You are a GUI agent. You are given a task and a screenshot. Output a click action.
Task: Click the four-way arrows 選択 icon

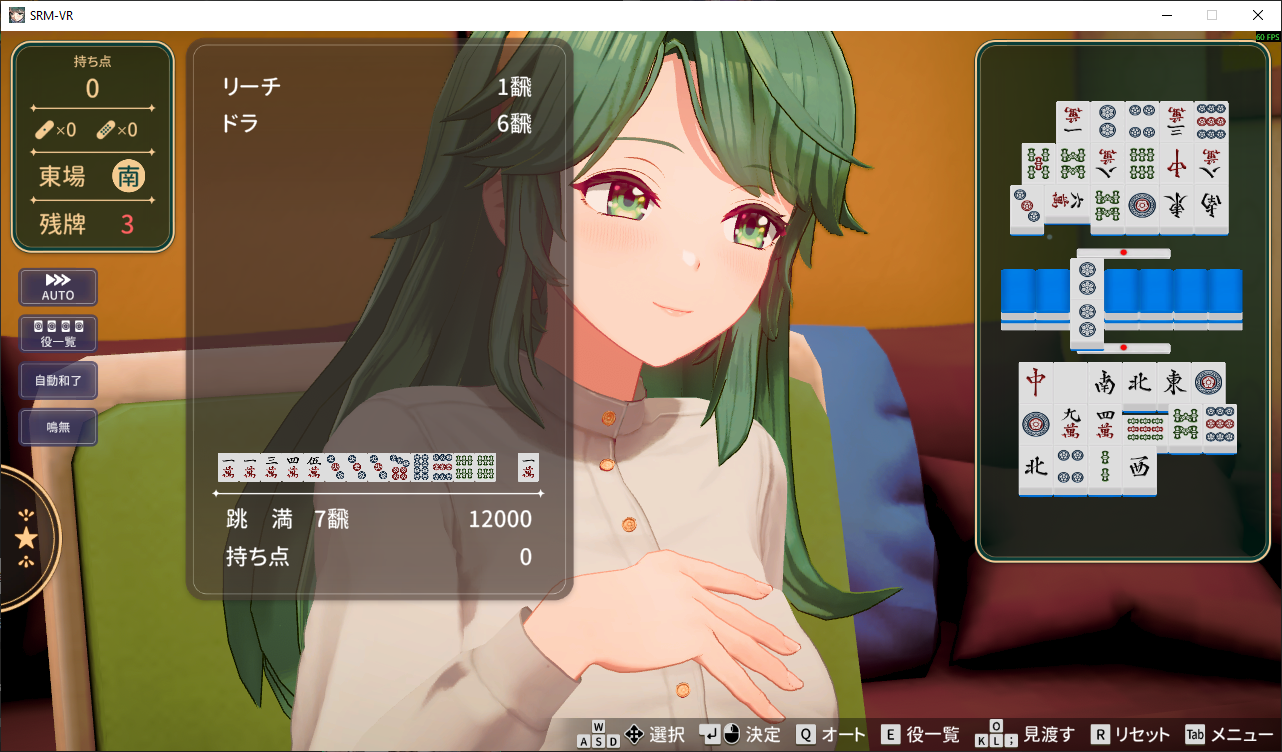(x=633, y=735)
